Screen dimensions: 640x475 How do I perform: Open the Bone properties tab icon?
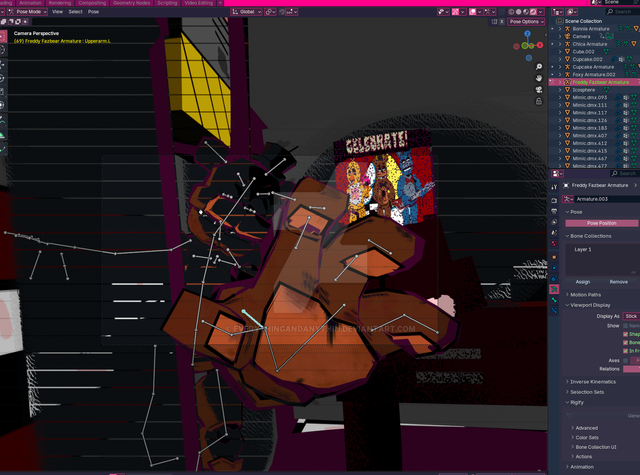point(554,300)
